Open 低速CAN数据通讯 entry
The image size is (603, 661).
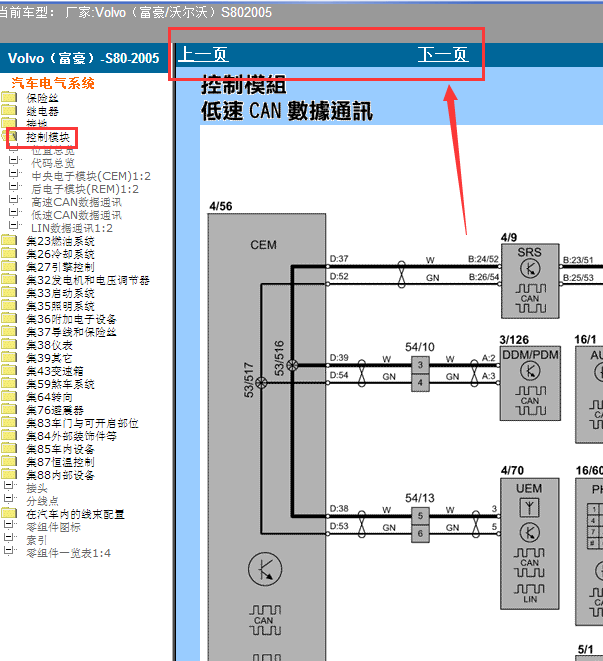click(x=76, y=215)
